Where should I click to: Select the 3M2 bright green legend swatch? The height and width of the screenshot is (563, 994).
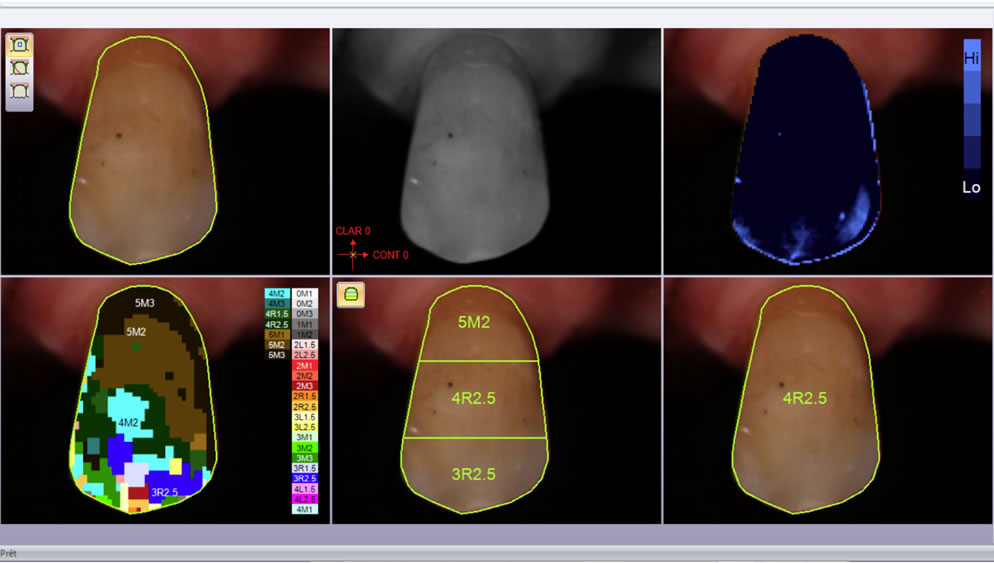click(x=305, y=448)
